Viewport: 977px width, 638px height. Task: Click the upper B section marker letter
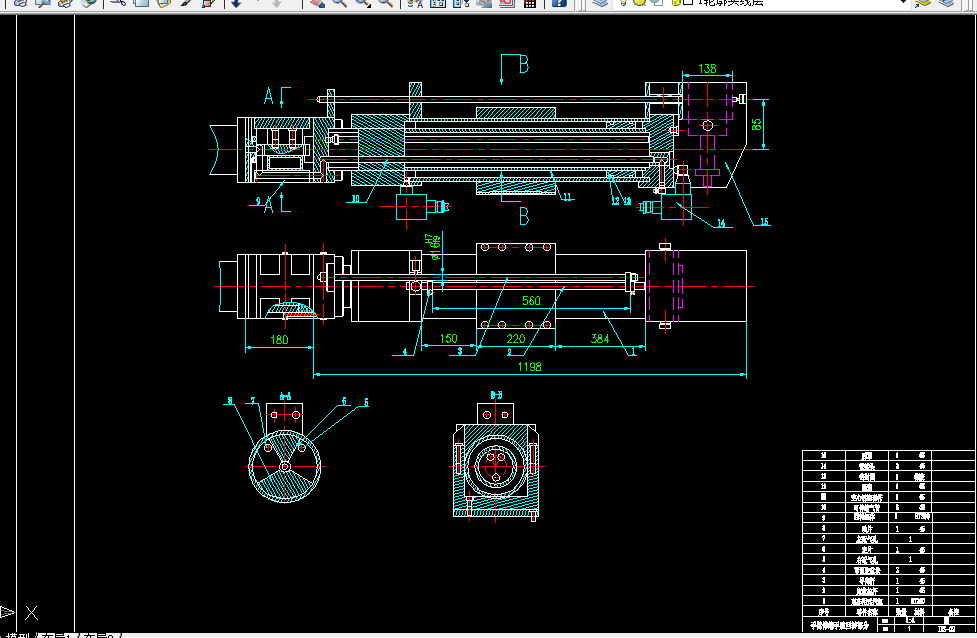point(524,64)
